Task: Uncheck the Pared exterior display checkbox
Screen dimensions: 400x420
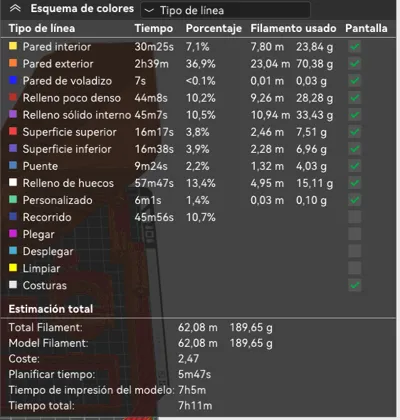Action: (355, 63)
